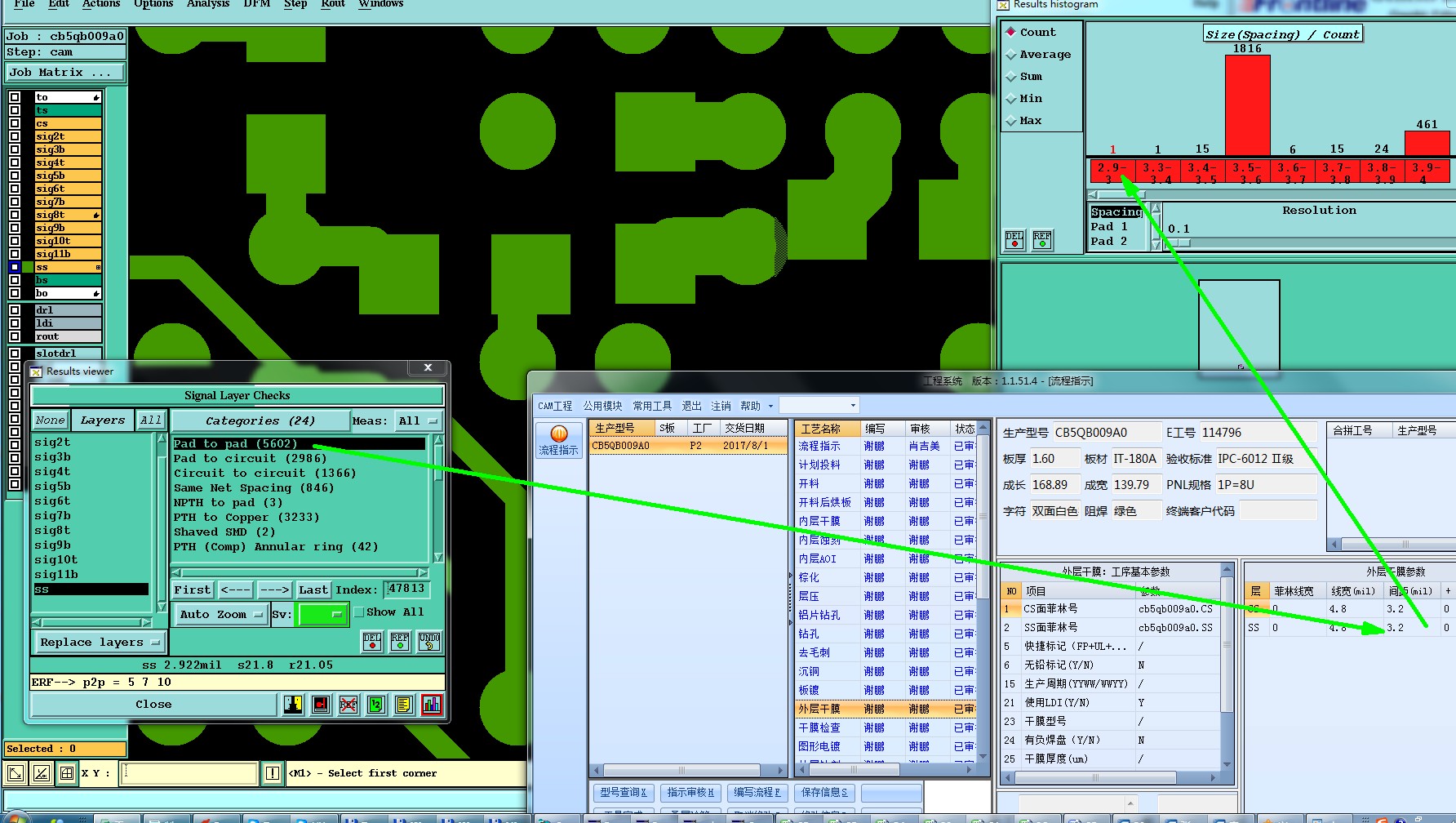Viewport: 1456px width, 823px height.
Task: Click the 型号查询 button
Action: click(624, 792)
